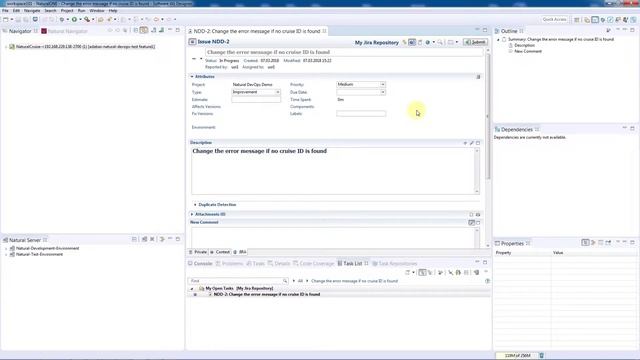The image size is (640, 360).
Task: Open the File menu
Action: (5, 11)
